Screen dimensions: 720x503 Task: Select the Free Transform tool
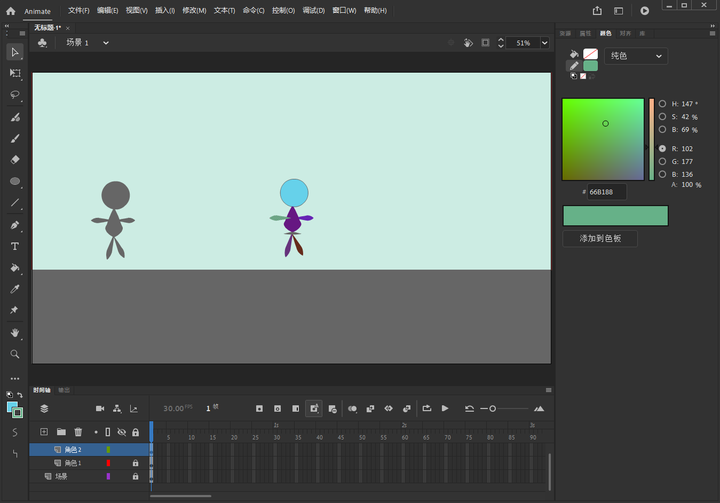pos(15,73)
